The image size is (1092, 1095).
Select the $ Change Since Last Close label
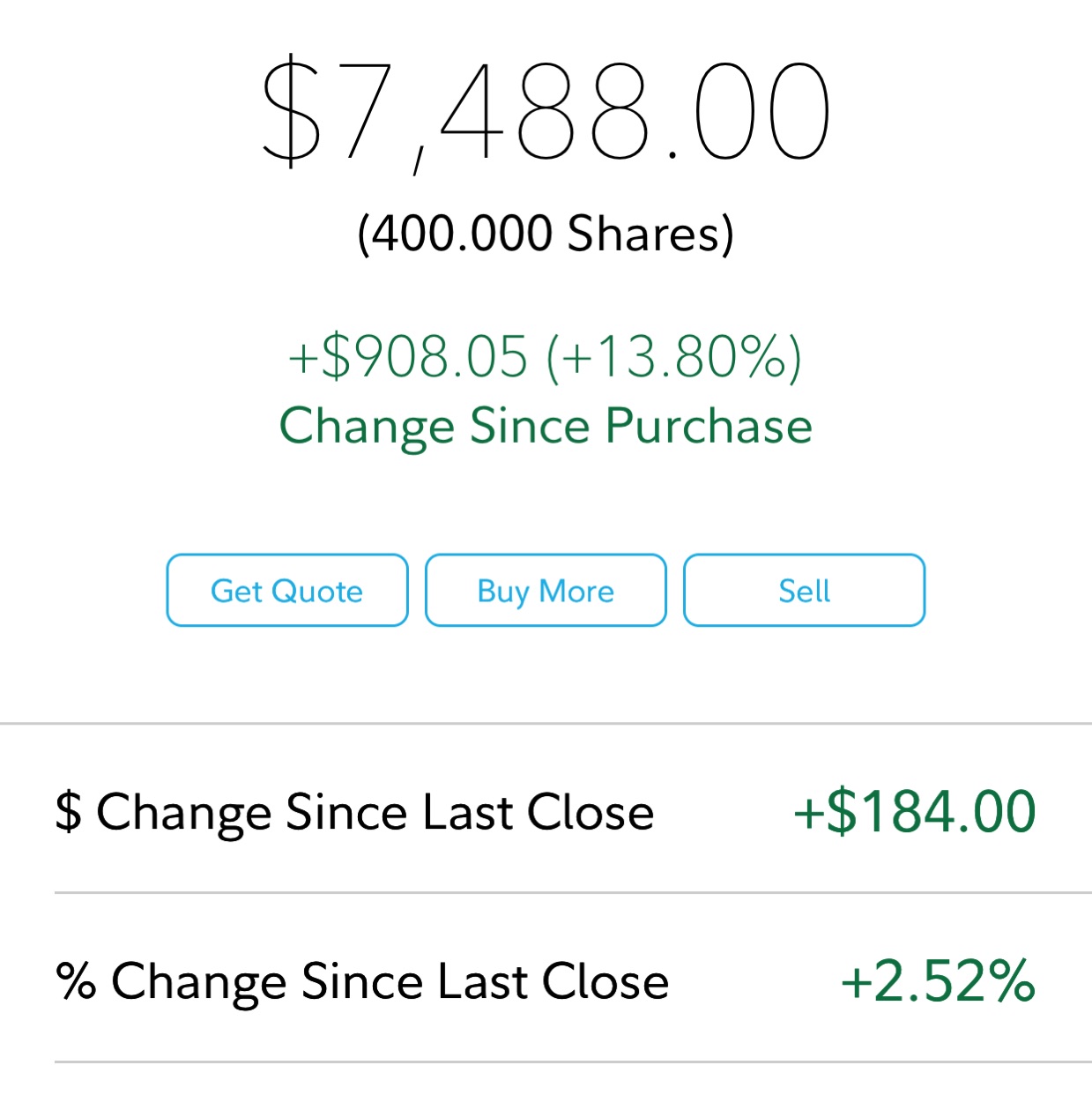click(354, 812)
